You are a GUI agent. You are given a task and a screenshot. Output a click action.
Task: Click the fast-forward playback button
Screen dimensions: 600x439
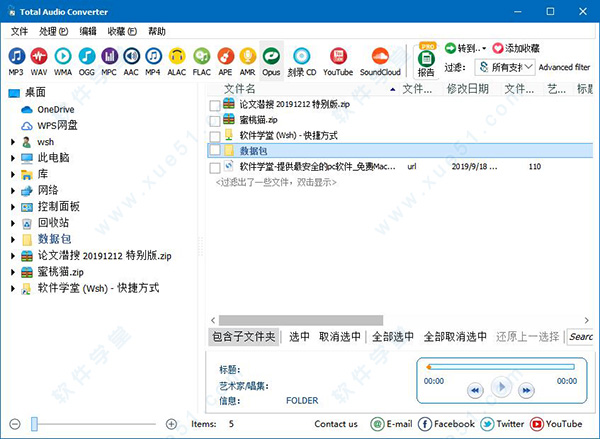pos(526,390)
